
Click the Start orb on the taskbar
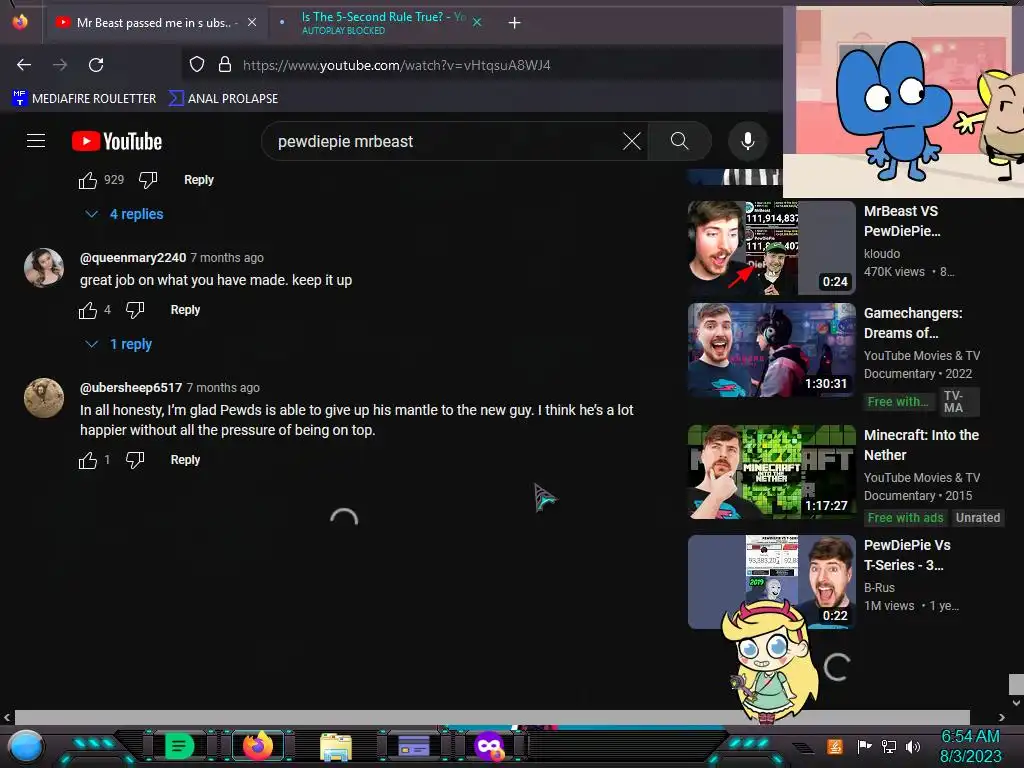(x=26, y=746)
